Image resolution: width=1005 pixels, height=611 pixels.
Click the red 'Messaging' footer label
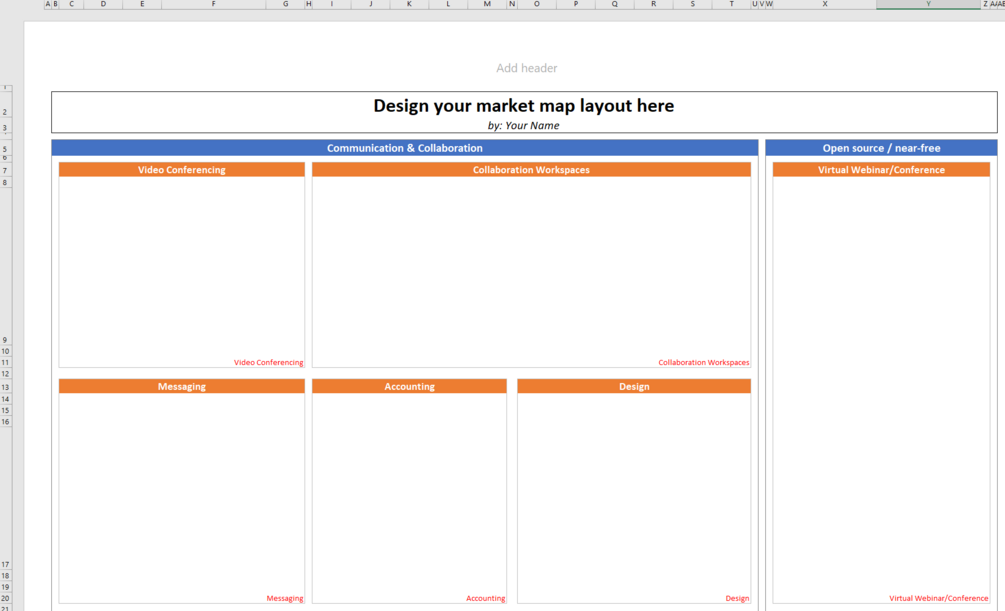click(285, 598)
